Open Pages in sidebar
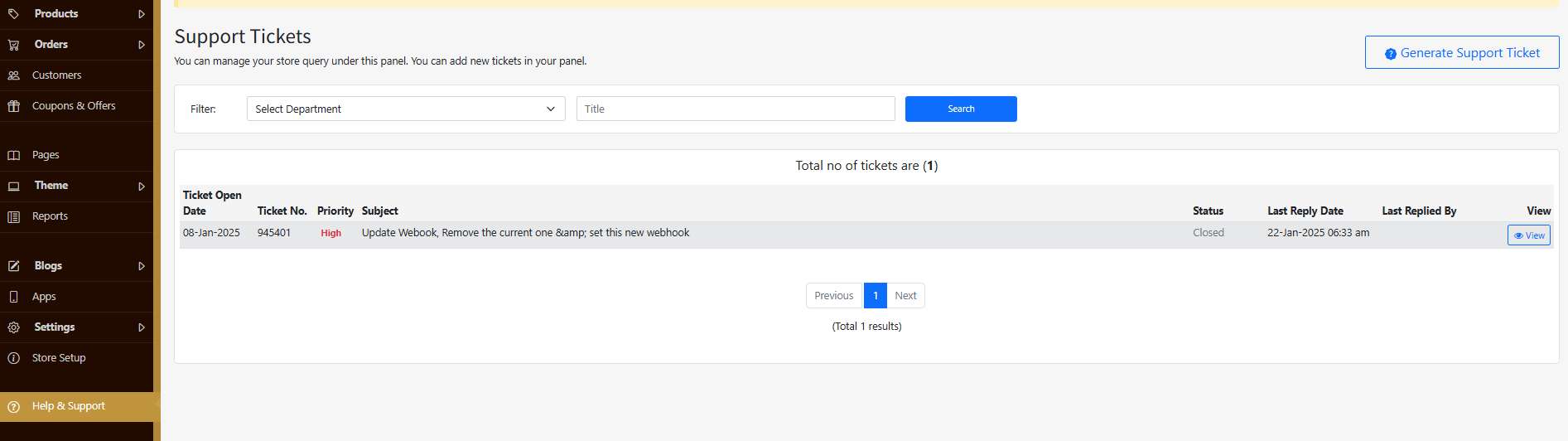Viewport: 1568px width, 441px height. (x=76, y=155)
